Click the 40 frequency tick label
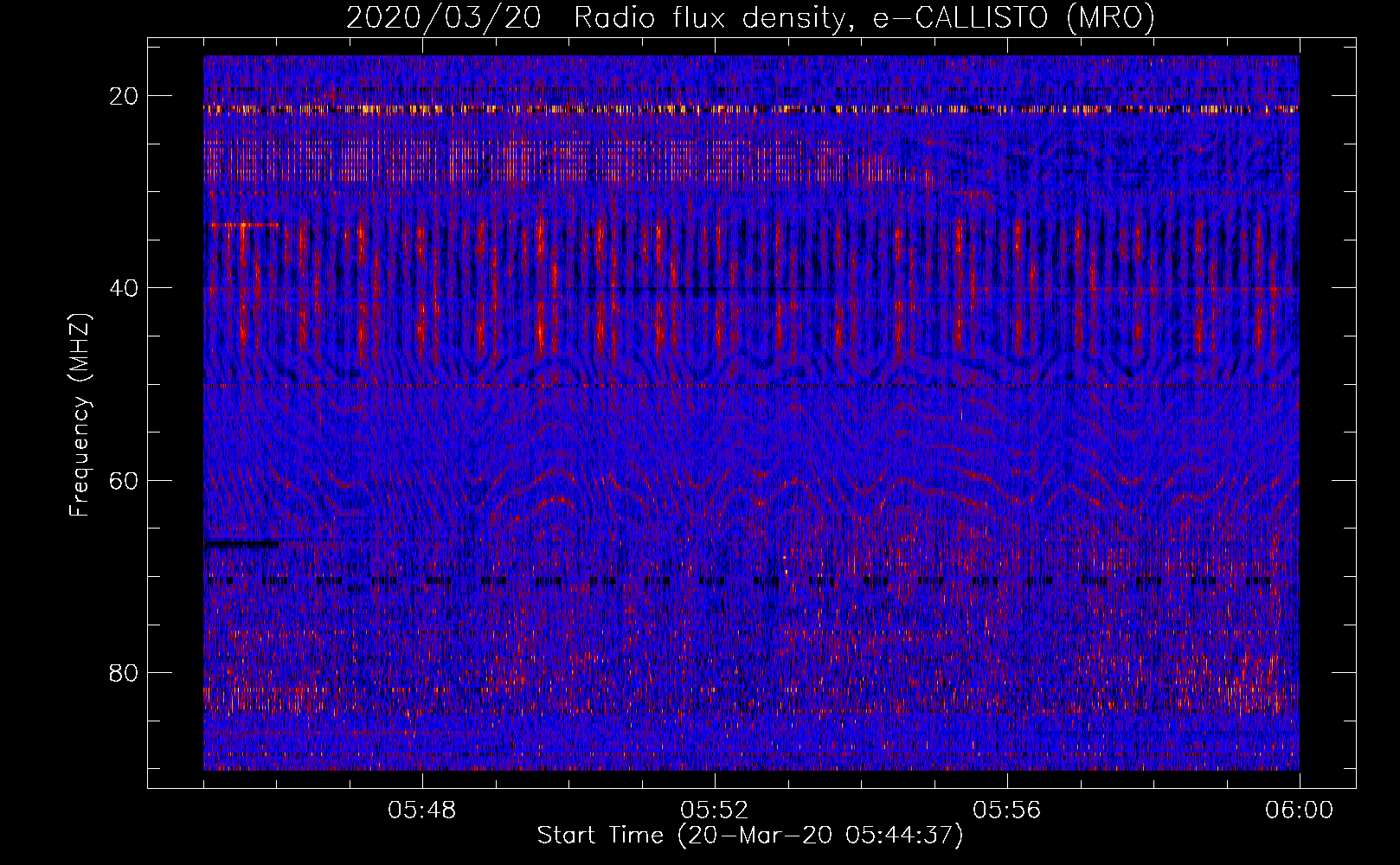Image resolution: width=1400 pixels, height=865 pixels. (125, 288)
